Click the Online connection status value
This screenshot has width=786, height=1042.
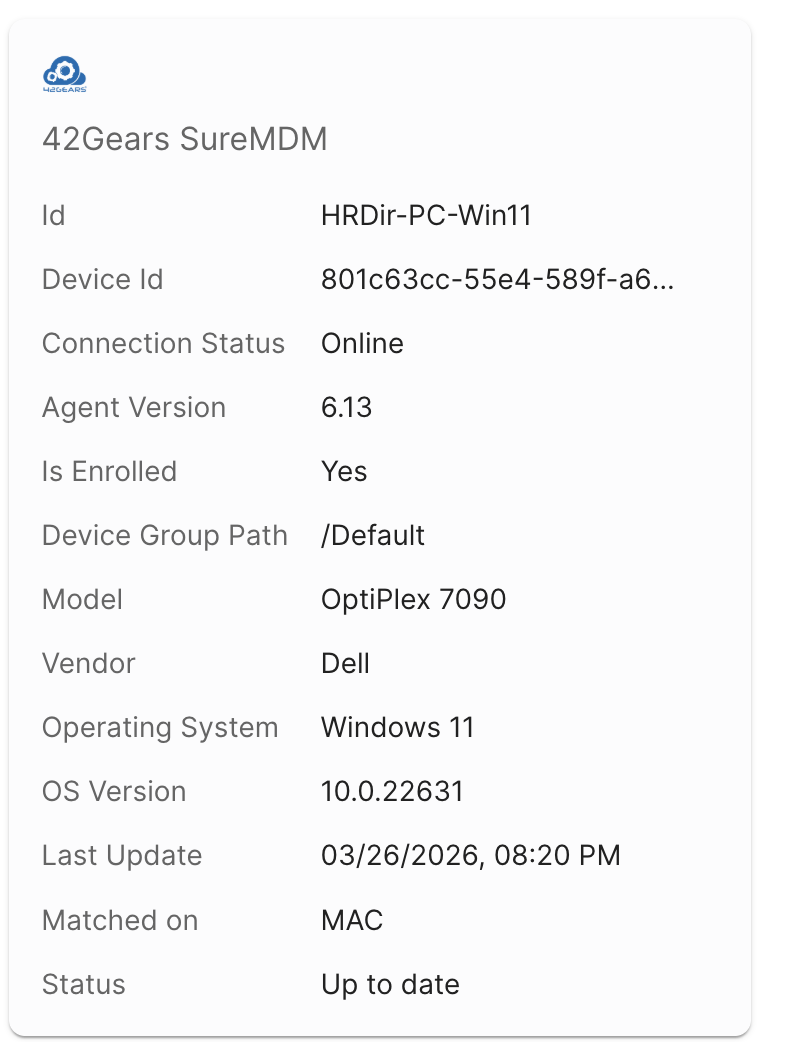362,344
